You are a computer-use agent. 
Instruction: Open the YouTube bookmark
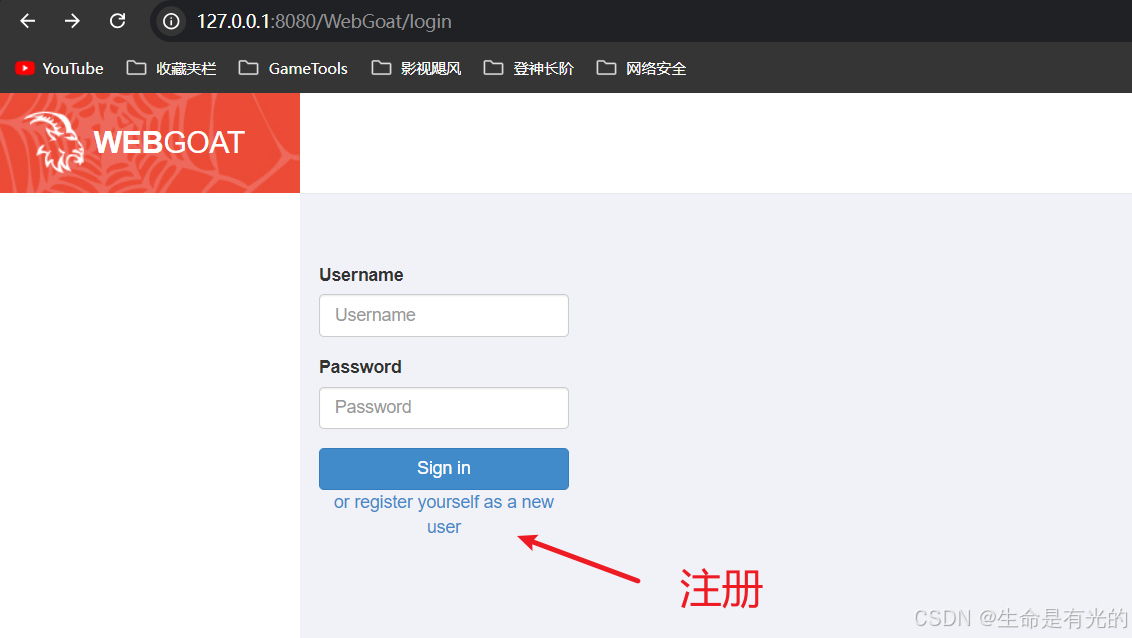[59, 69]
